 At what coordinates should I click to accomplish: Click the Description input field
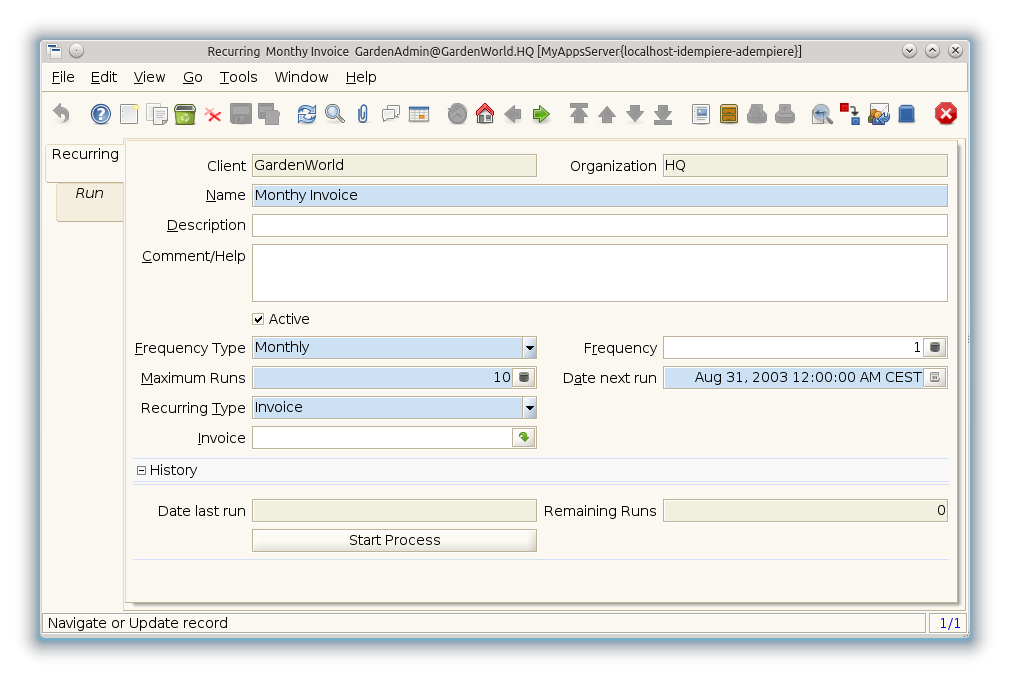click(x=598, y=226)
